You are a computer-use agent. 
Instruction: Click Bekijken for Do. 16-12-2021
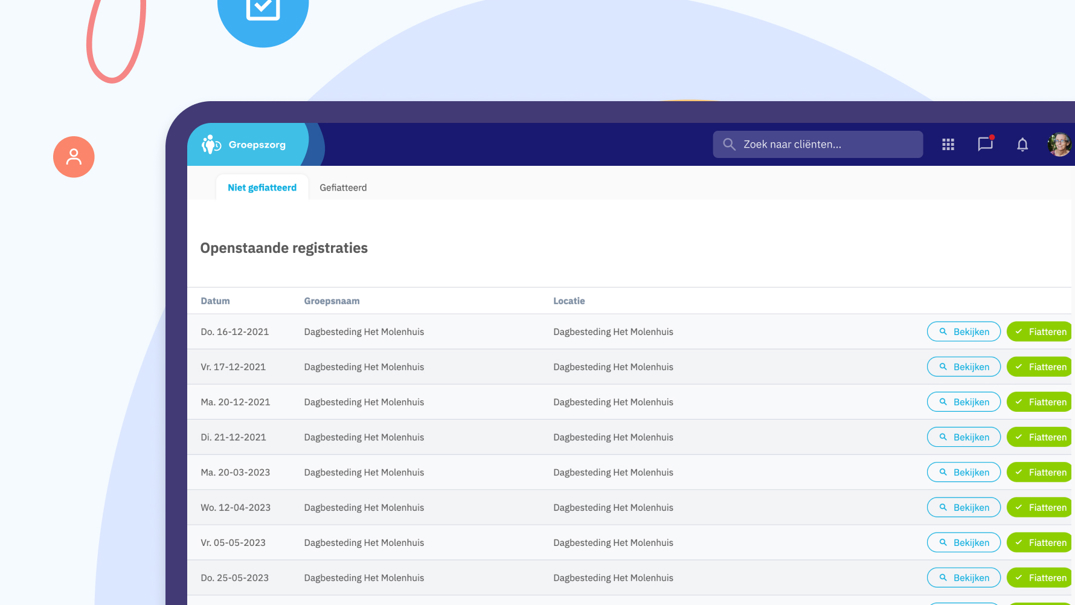pyautogui.click(x=964, y=331)
